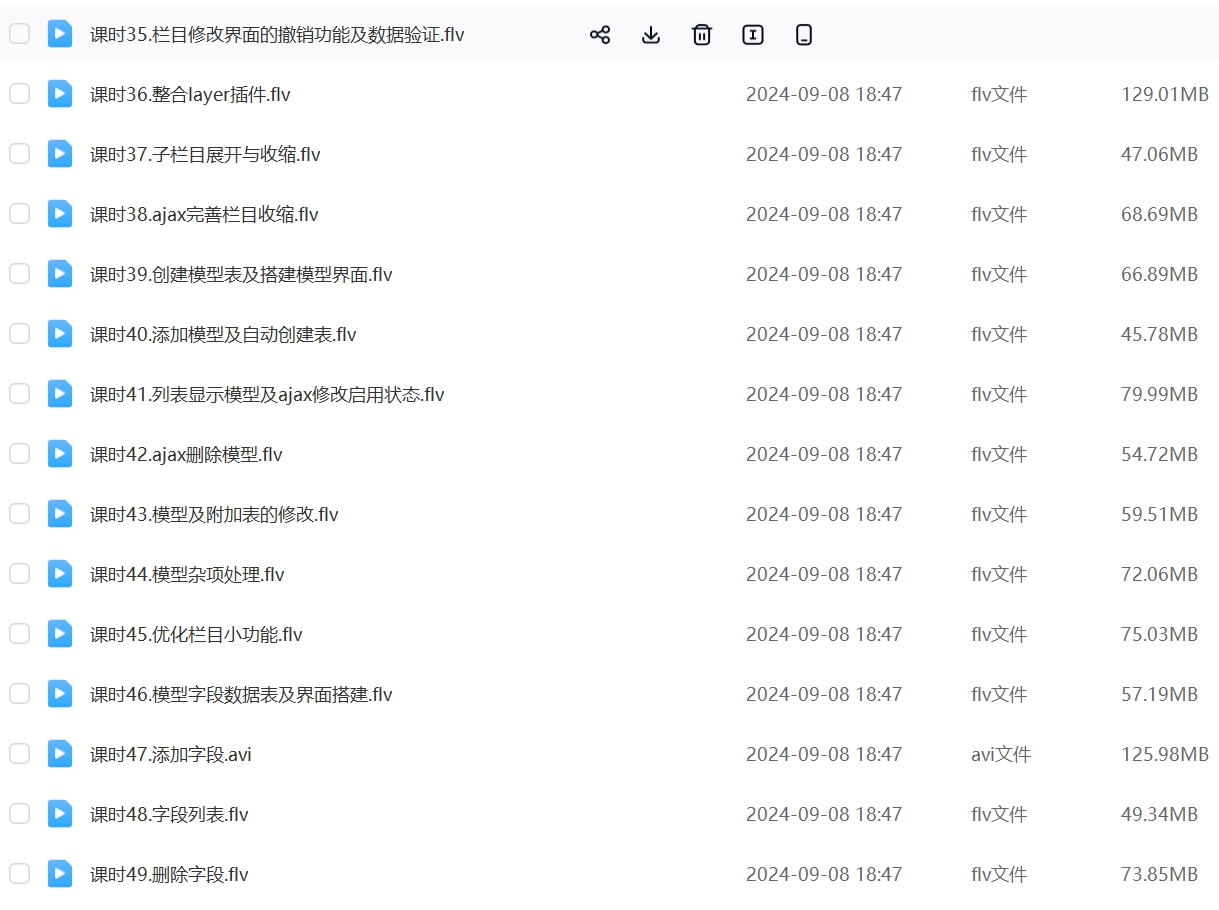
Task: Toggle checkbox for 课时44.模型杂项处理.flv
Action: tap(20, 574)
